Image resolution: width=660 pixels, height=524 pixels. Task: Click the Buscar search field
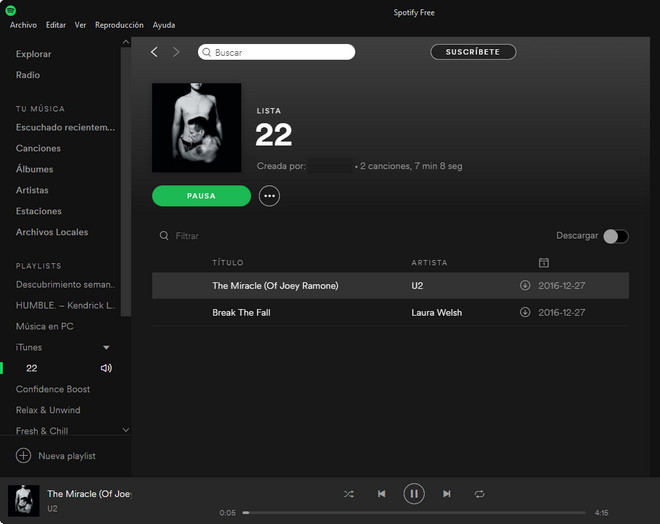click(x=277, y=52)
